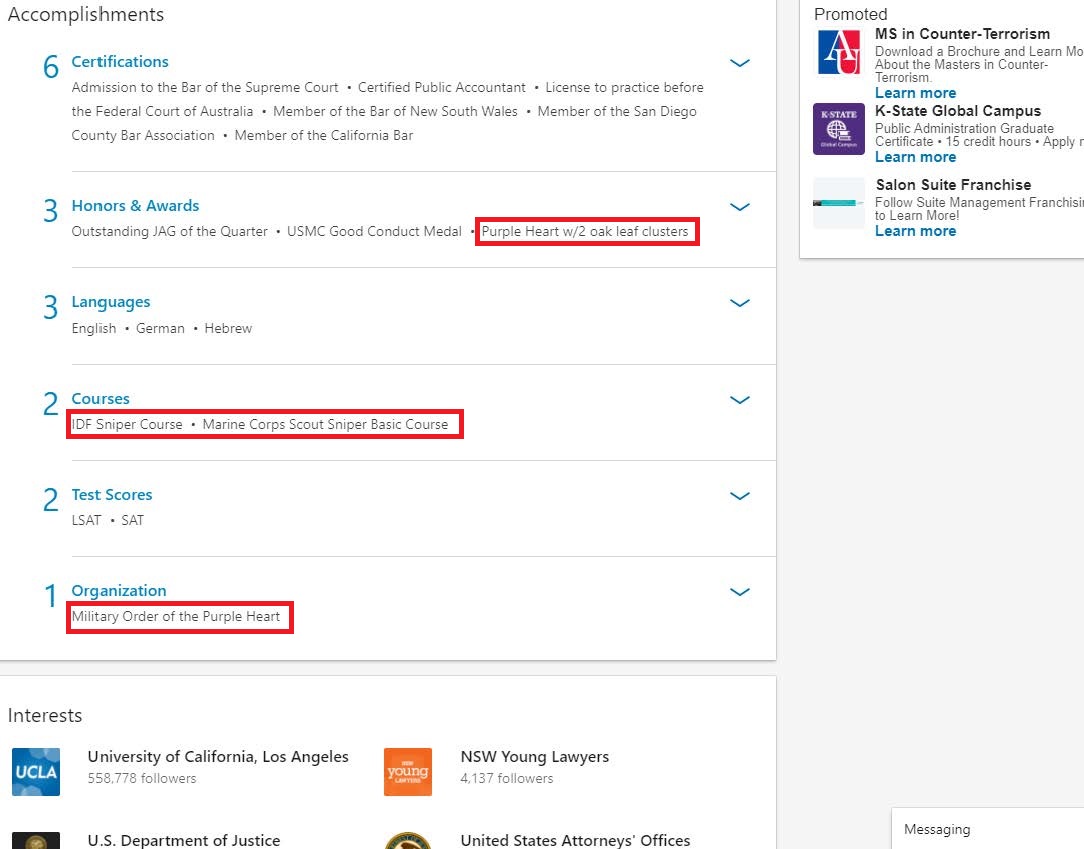The image size is (1084, 849).
Task: Expand the Courses section chevron
Action: (740, 400)
